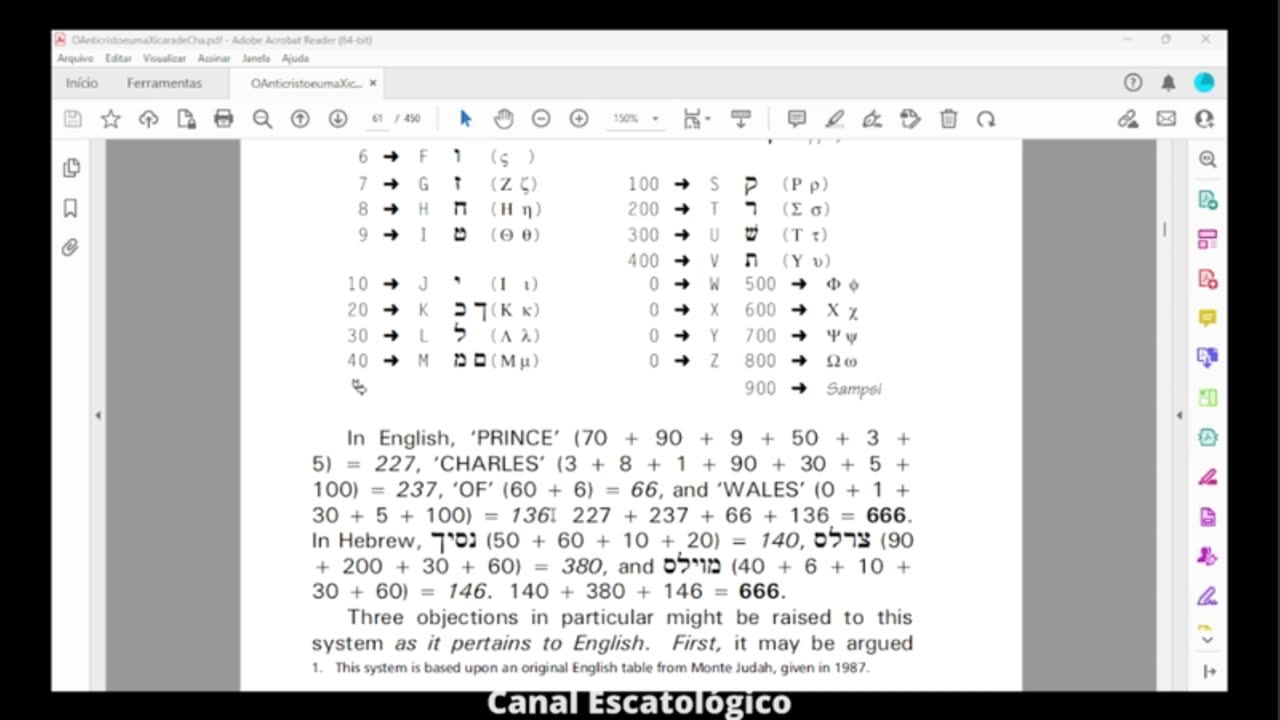Screen dimensions: 1280x720
Task: Open search tool in right pane
Action: (x=1208, y=159)
